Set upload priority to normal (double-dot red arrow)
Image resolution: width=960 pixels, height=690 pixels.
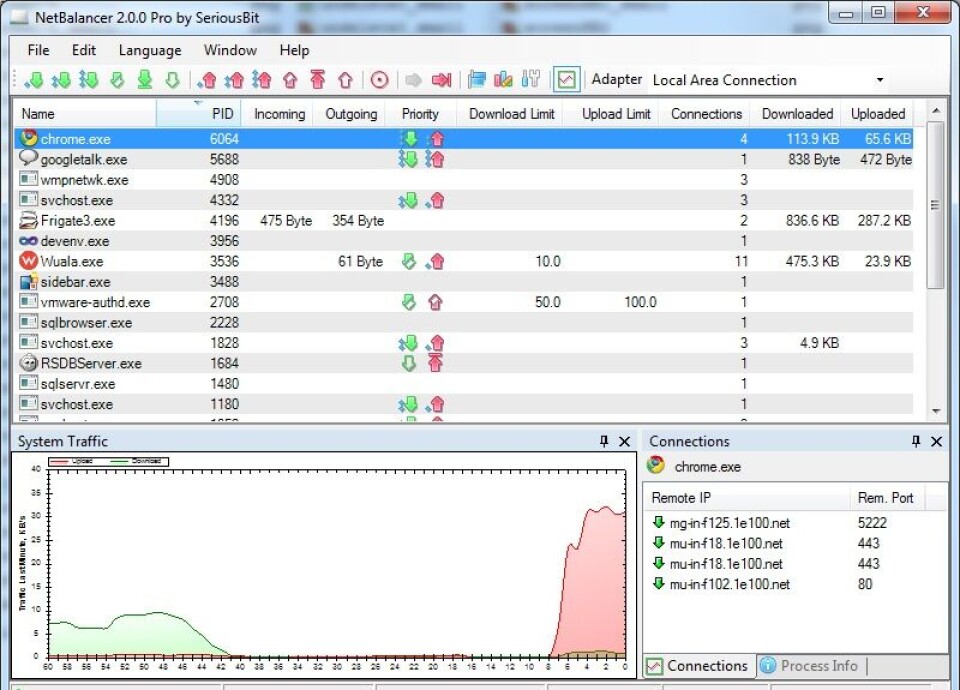coord(234,80)
